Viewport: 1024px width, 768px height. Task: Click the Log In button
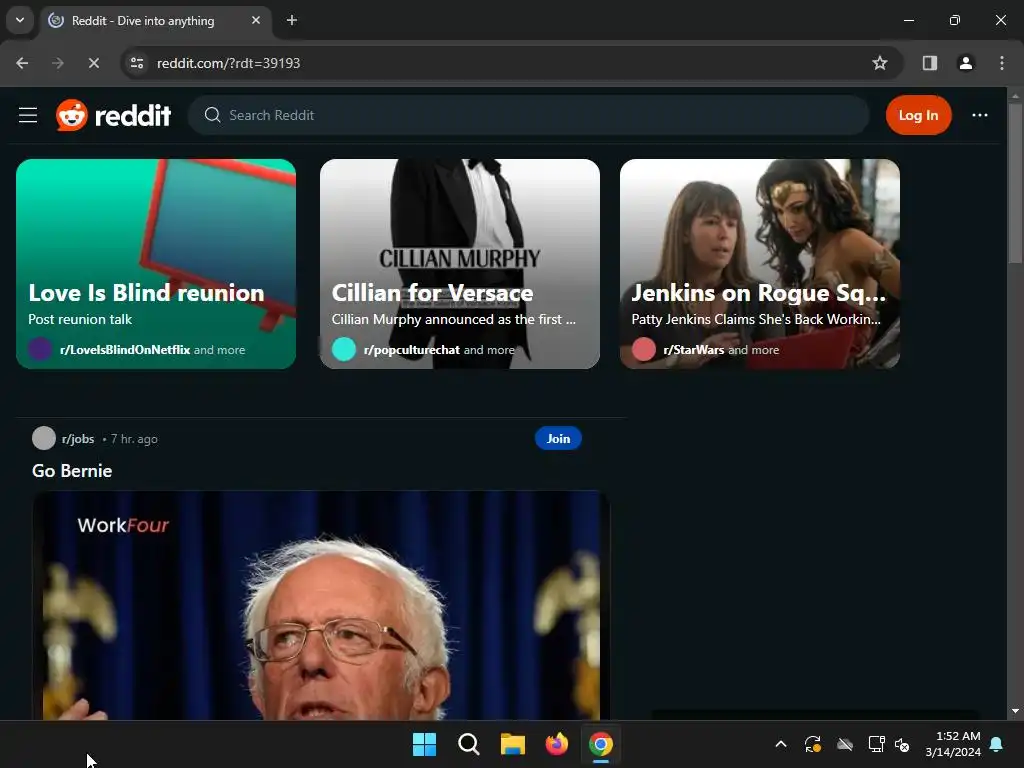pos(918,115)
